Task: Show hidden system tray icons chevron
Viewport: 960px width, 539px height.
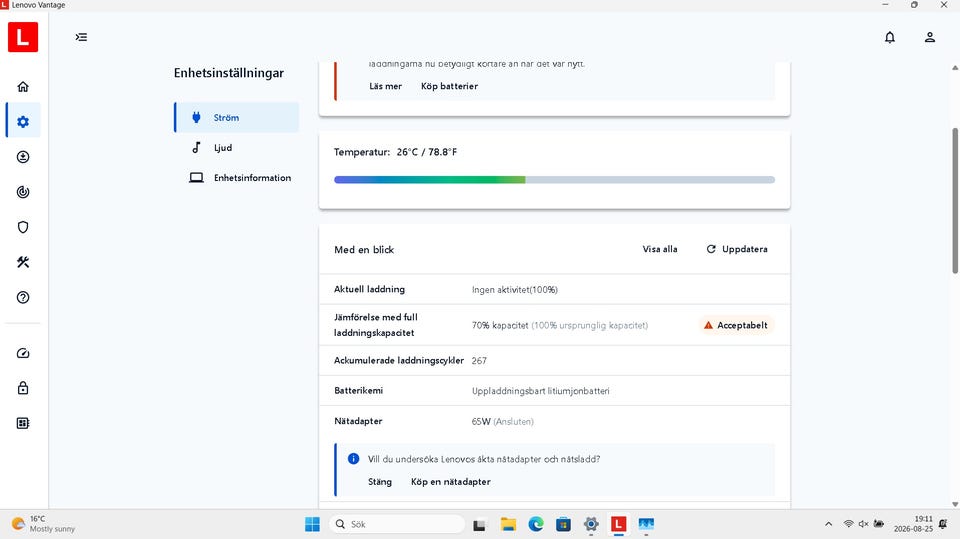Action: point(828,524)
